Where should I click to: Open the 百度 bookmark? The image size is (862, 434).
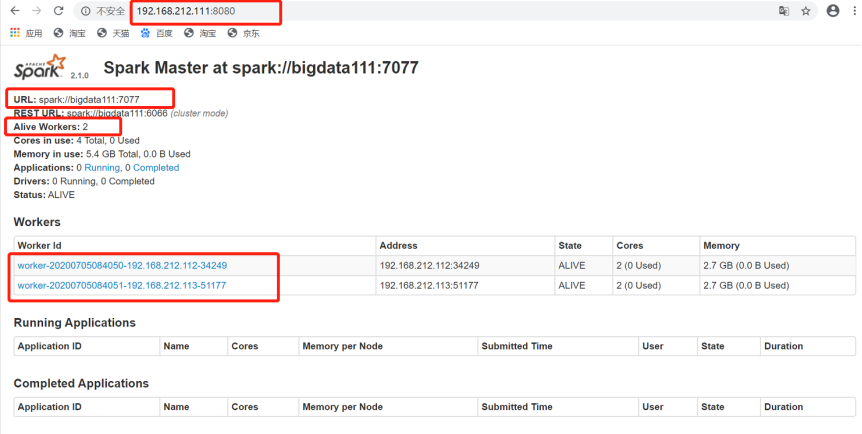coord(156,33)
